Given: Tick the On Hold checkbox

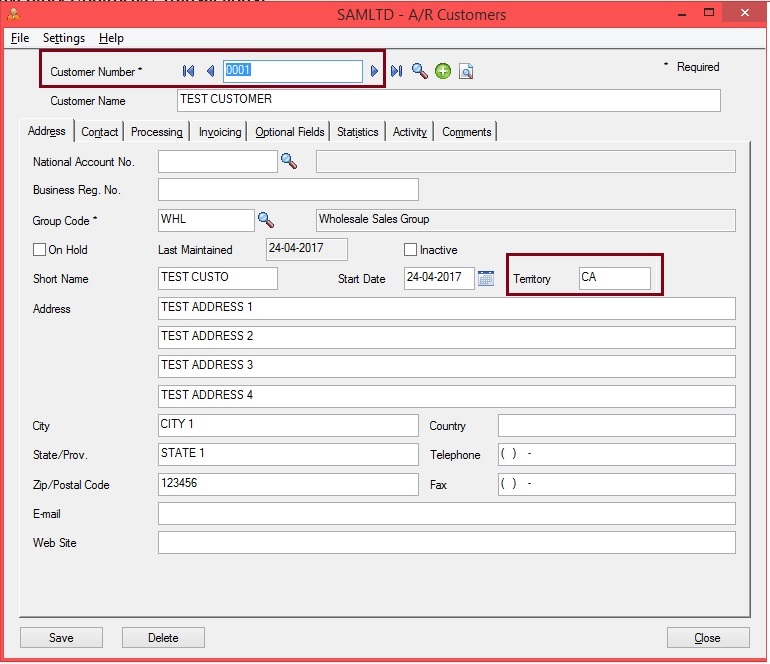Looking at the screenshot, I should pyautogui.click(x=39, y=249).
